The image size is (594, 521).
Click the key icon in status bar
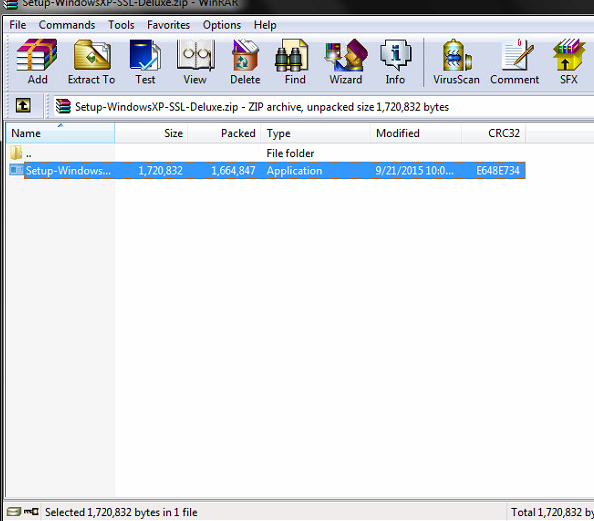(31, 512)
